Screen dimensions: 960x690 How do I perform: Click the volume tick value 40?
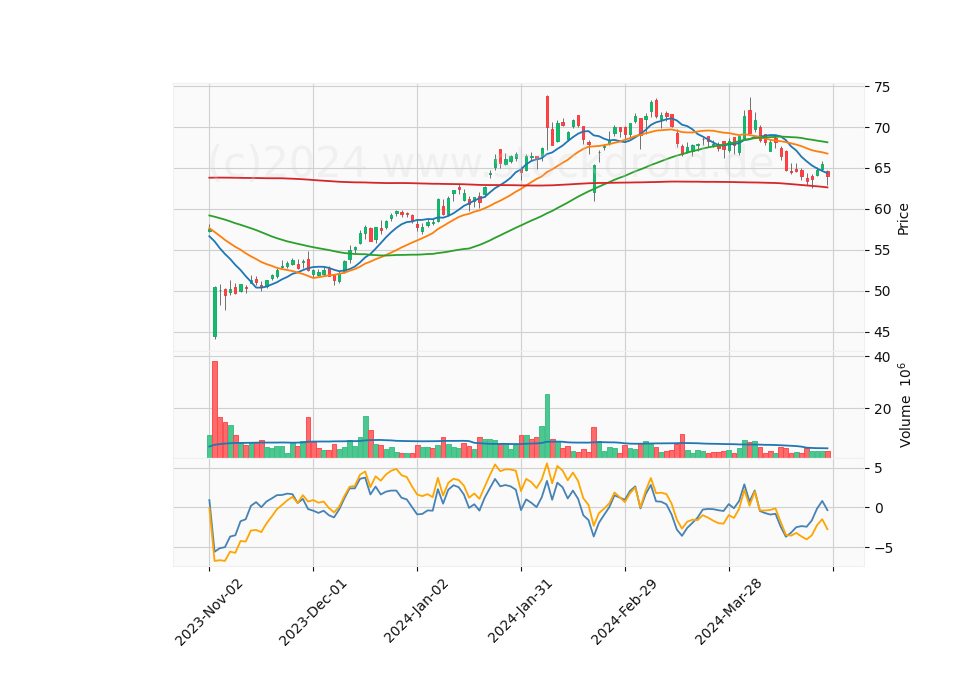(882, 357)
